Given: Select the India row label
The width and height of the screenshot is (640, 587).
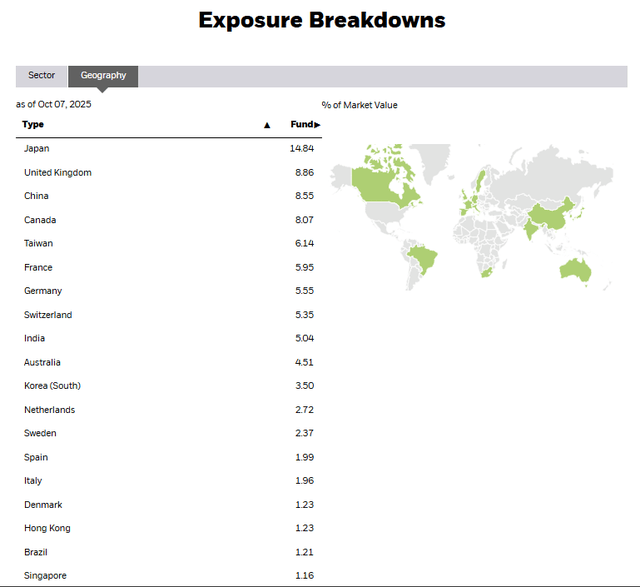Looking at the screenshot, I should [x=34, y=338].
